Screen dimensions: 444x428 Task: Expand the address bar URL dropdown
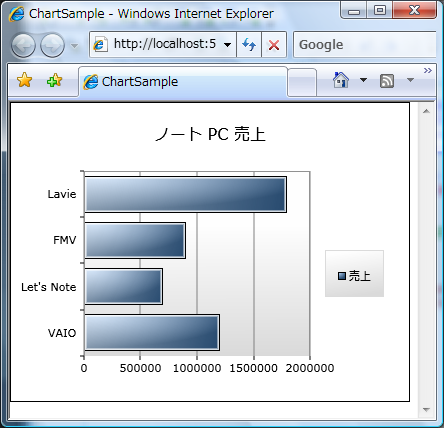point(227,45)
